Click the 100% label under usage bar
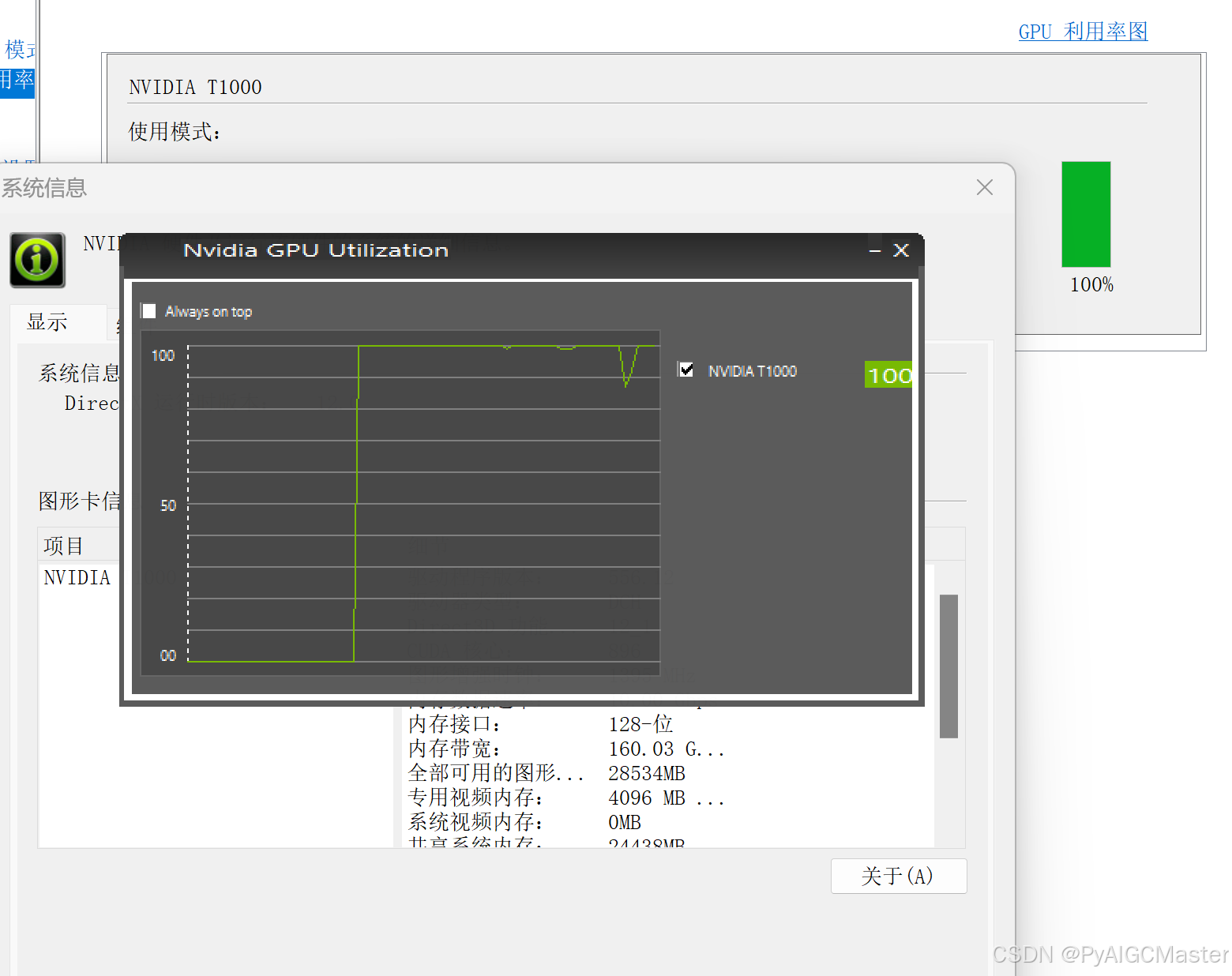The image size is (1232, 976). pos(1091,285)
